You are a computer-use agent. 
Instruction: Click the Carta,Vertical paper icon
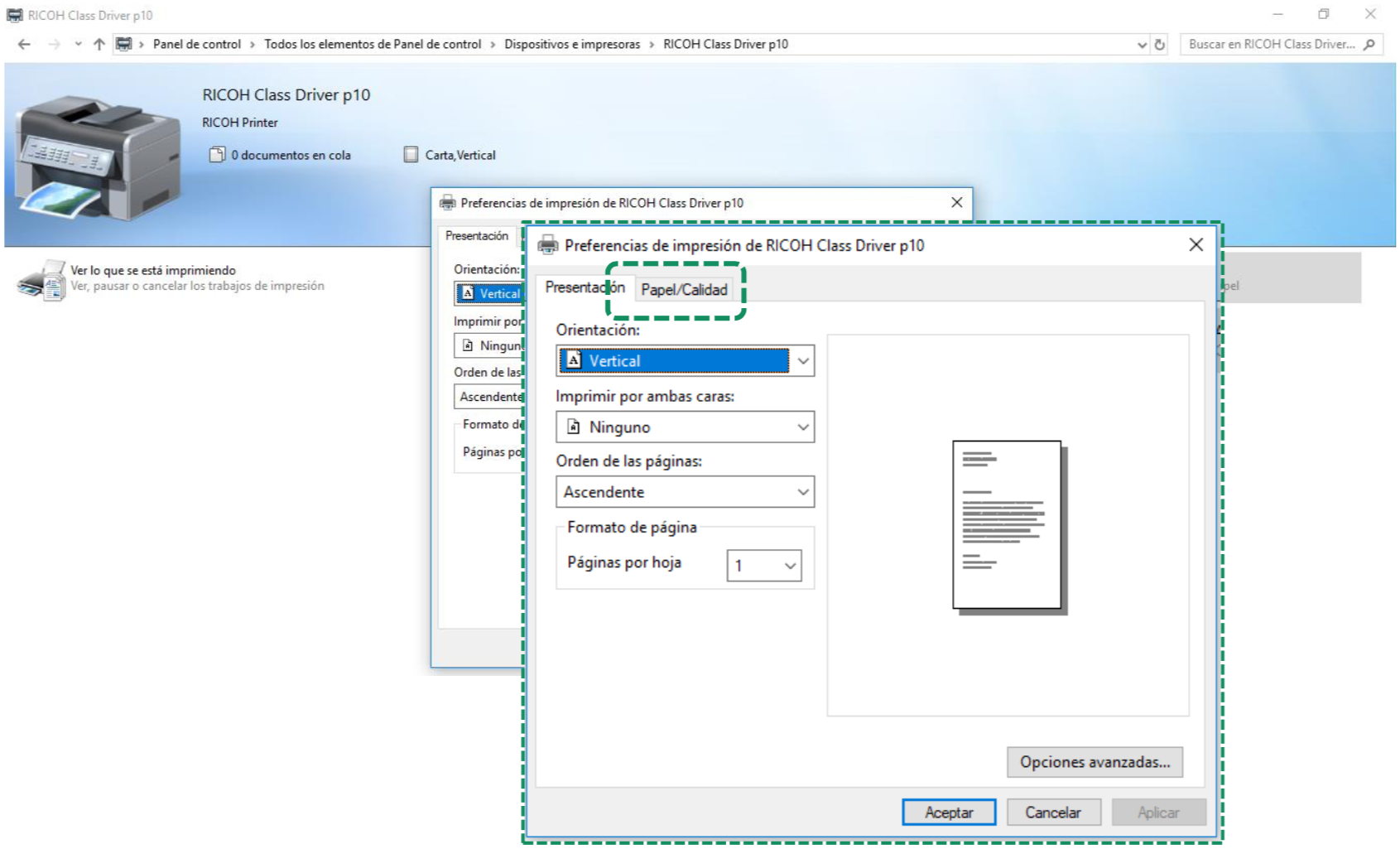pos(411,154)
